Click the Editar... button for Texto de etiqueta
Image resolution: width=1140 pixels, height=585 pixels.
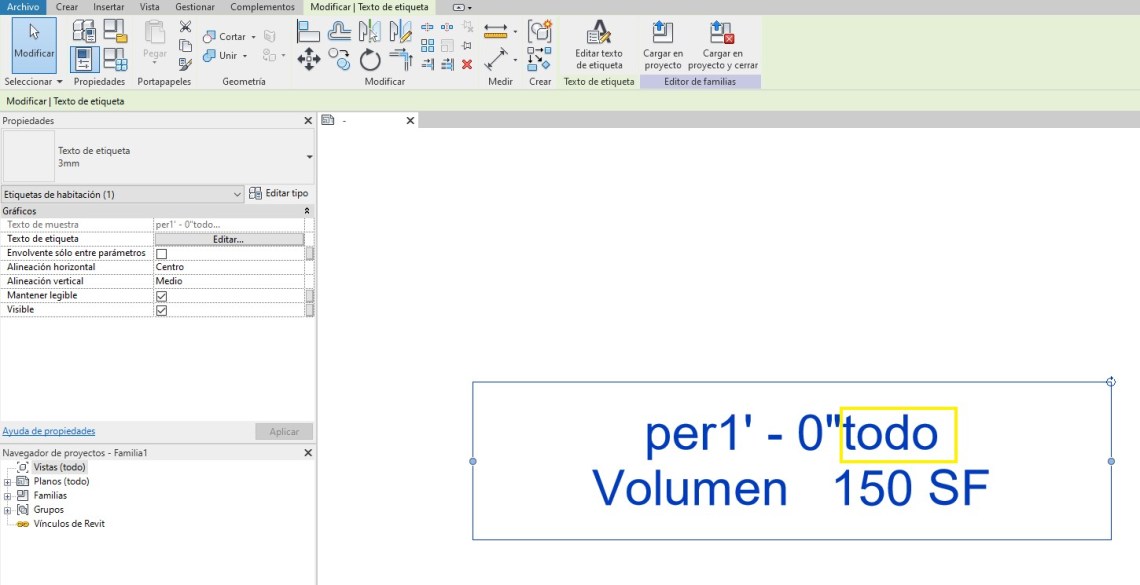coord(228,240)
